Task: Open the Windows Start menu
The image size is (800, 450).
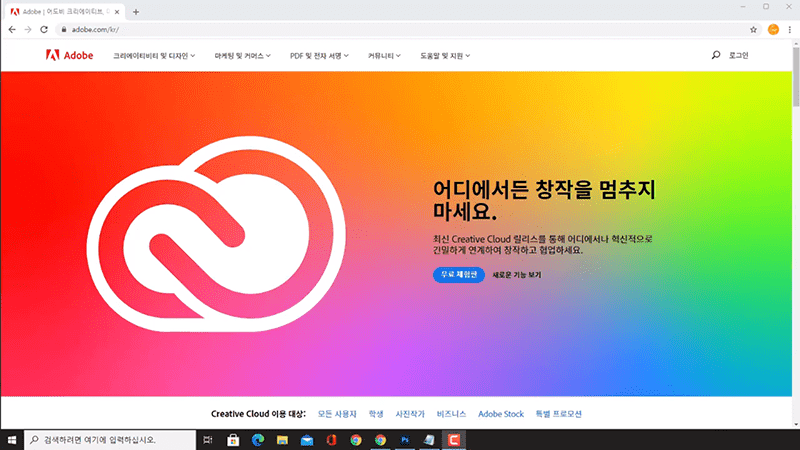Action: click(12, 440)
